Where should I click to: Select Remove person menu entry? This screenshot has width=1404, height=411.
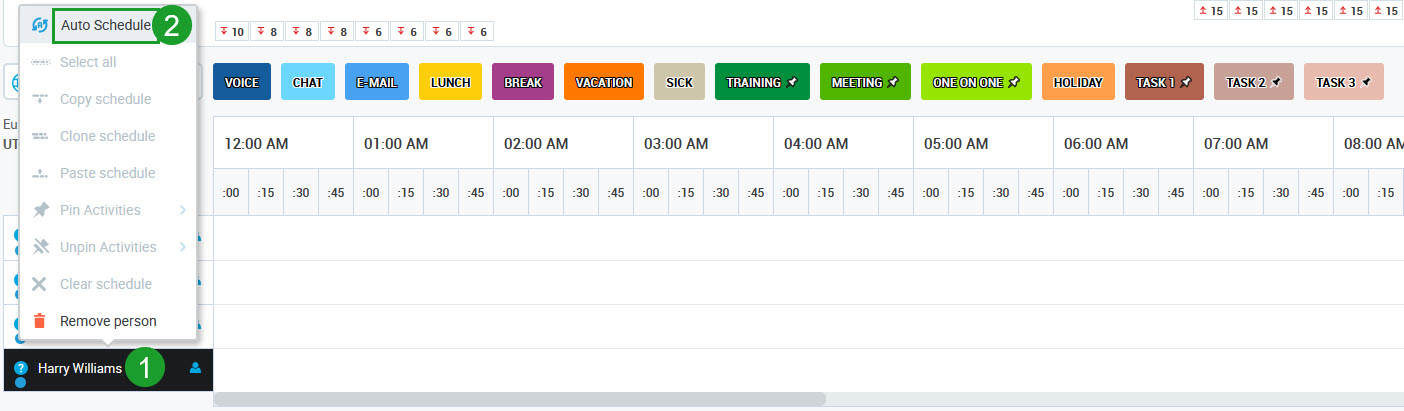(108, 321)
